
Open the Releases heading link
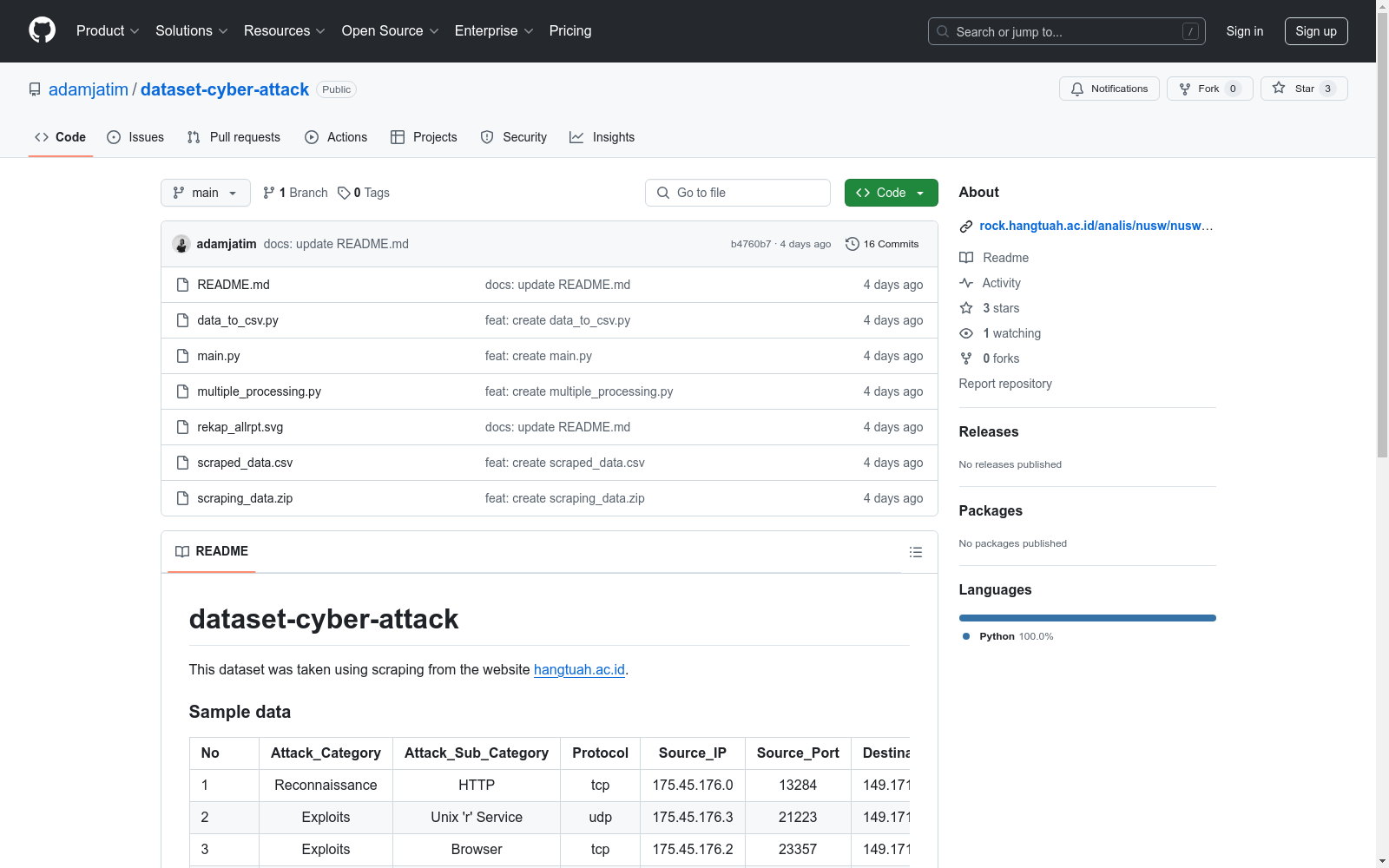click(989, 431)
